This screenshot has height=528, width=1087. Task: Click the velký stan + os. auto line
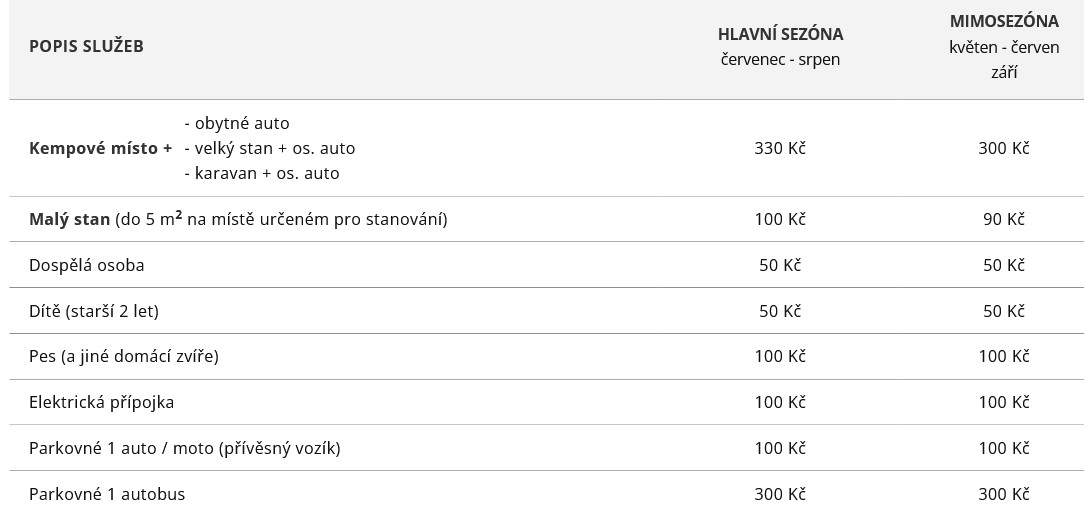click(269, 148)
